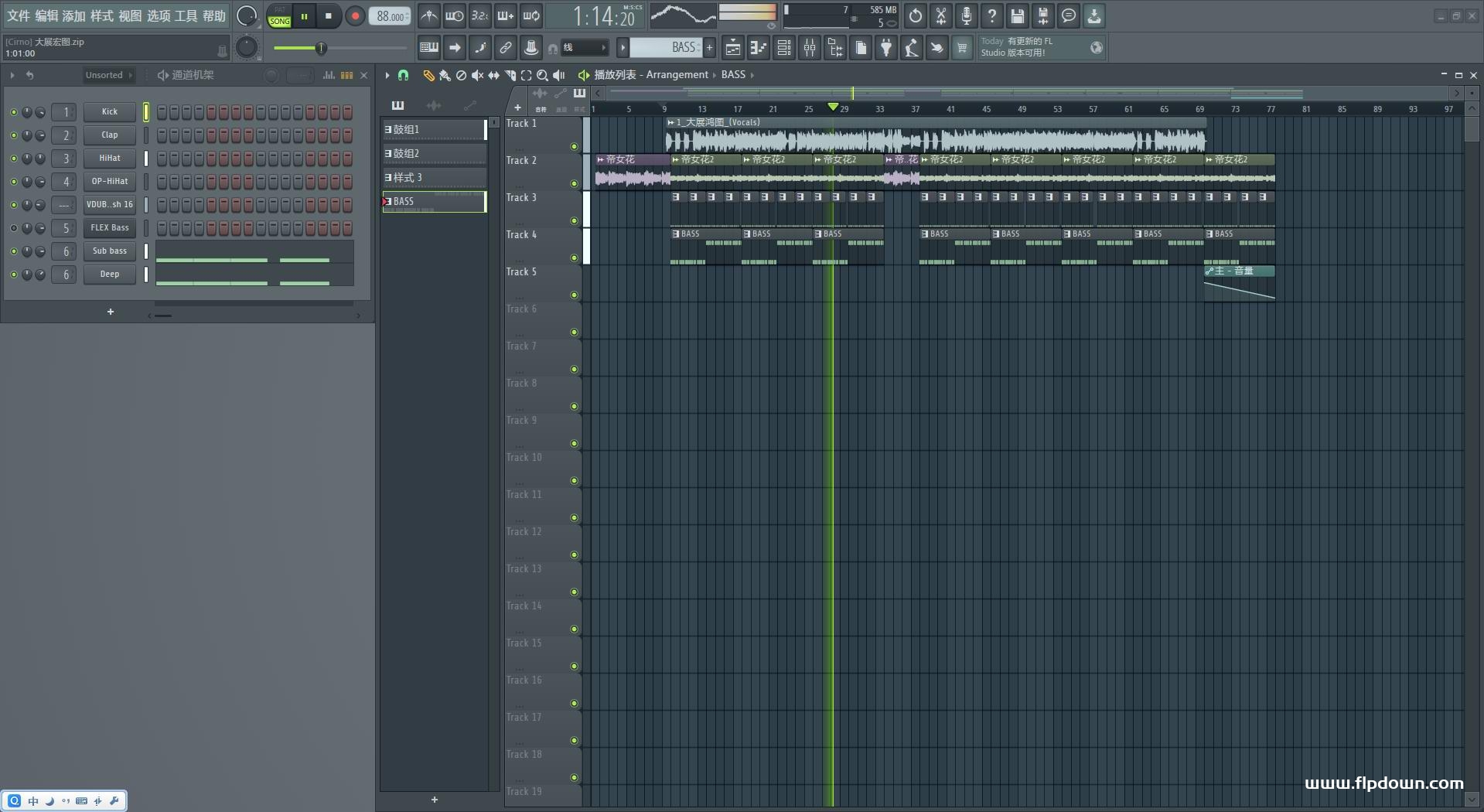Open the piano roll view icon
The width and height of the screenshot is (1484, 812).
click(x=758, y=48)
